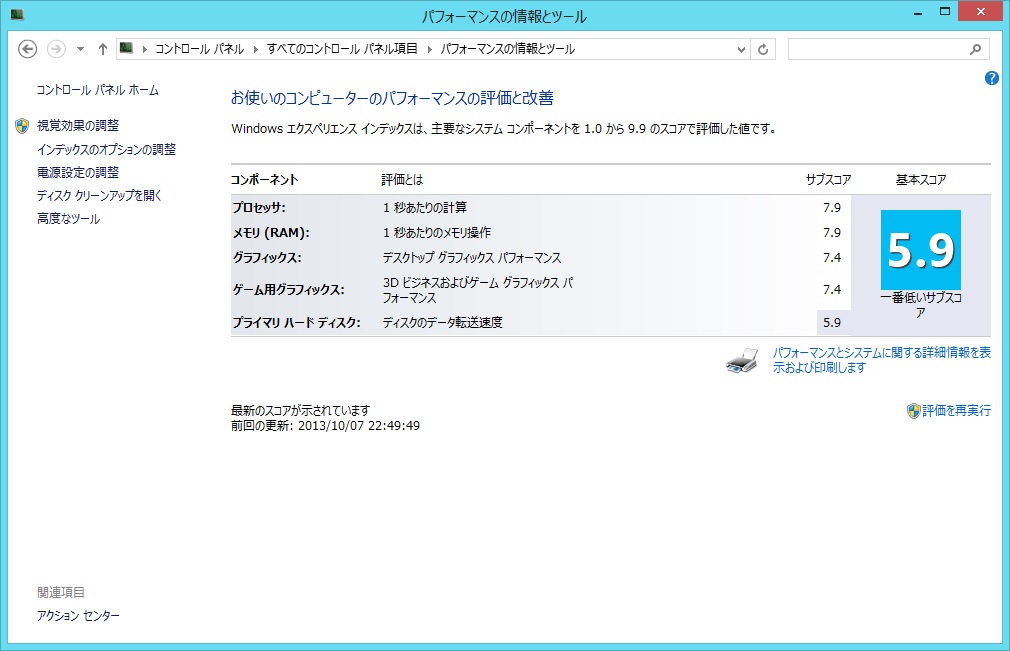The height and width of the screenshot is (651, 1010).
Task: Click the shield icon beside 視覚効果の調整
Action: pyautogui.click(x=22, y=126)
